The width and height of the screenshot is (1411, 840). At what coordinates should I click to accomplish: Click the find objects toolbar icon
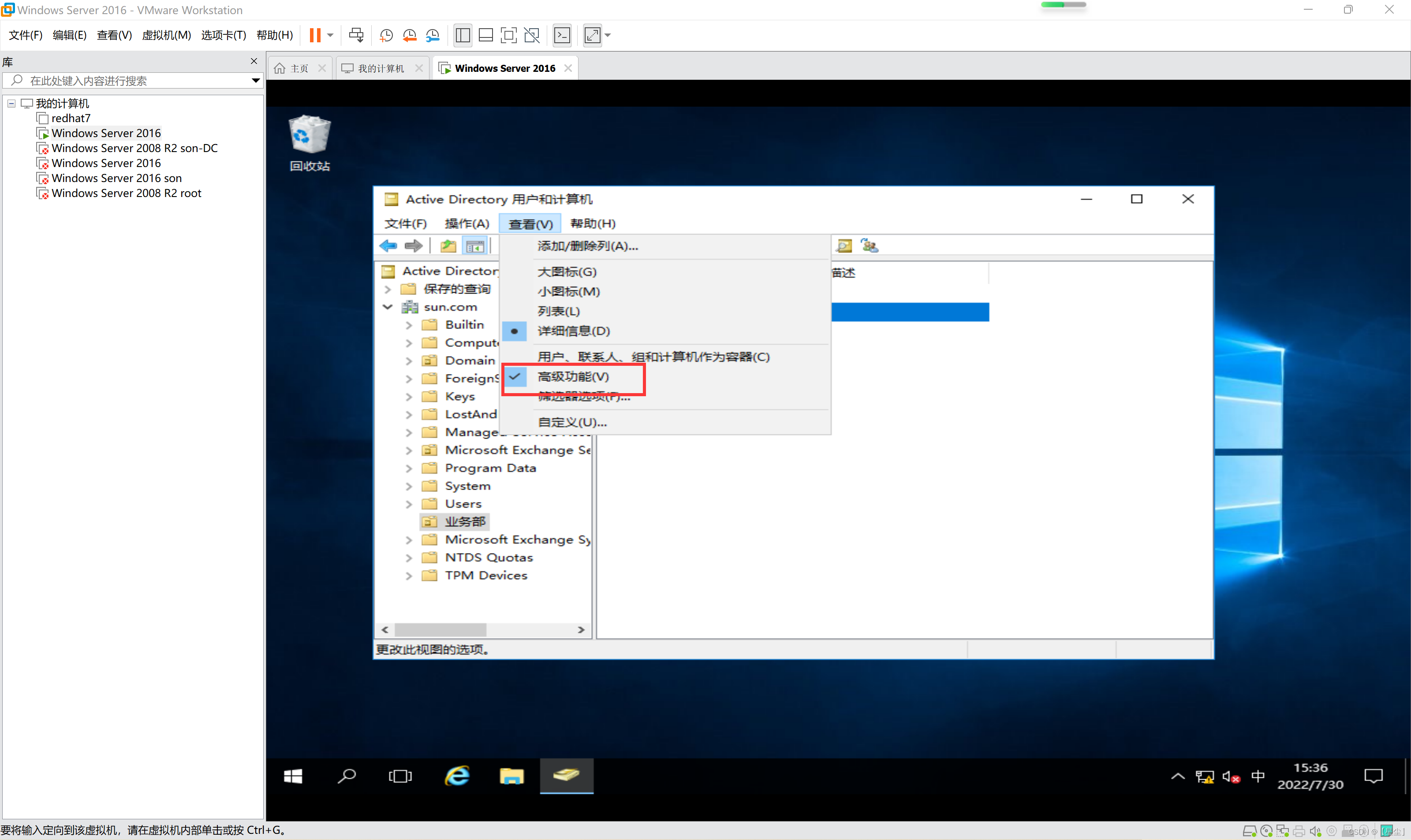844,245
